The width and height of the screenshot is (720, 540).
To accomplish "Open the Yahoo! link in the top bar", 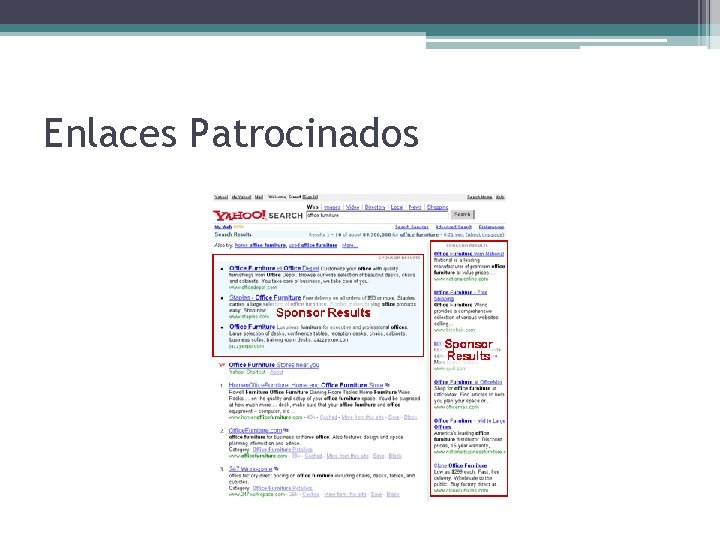I will click(221, 197).
